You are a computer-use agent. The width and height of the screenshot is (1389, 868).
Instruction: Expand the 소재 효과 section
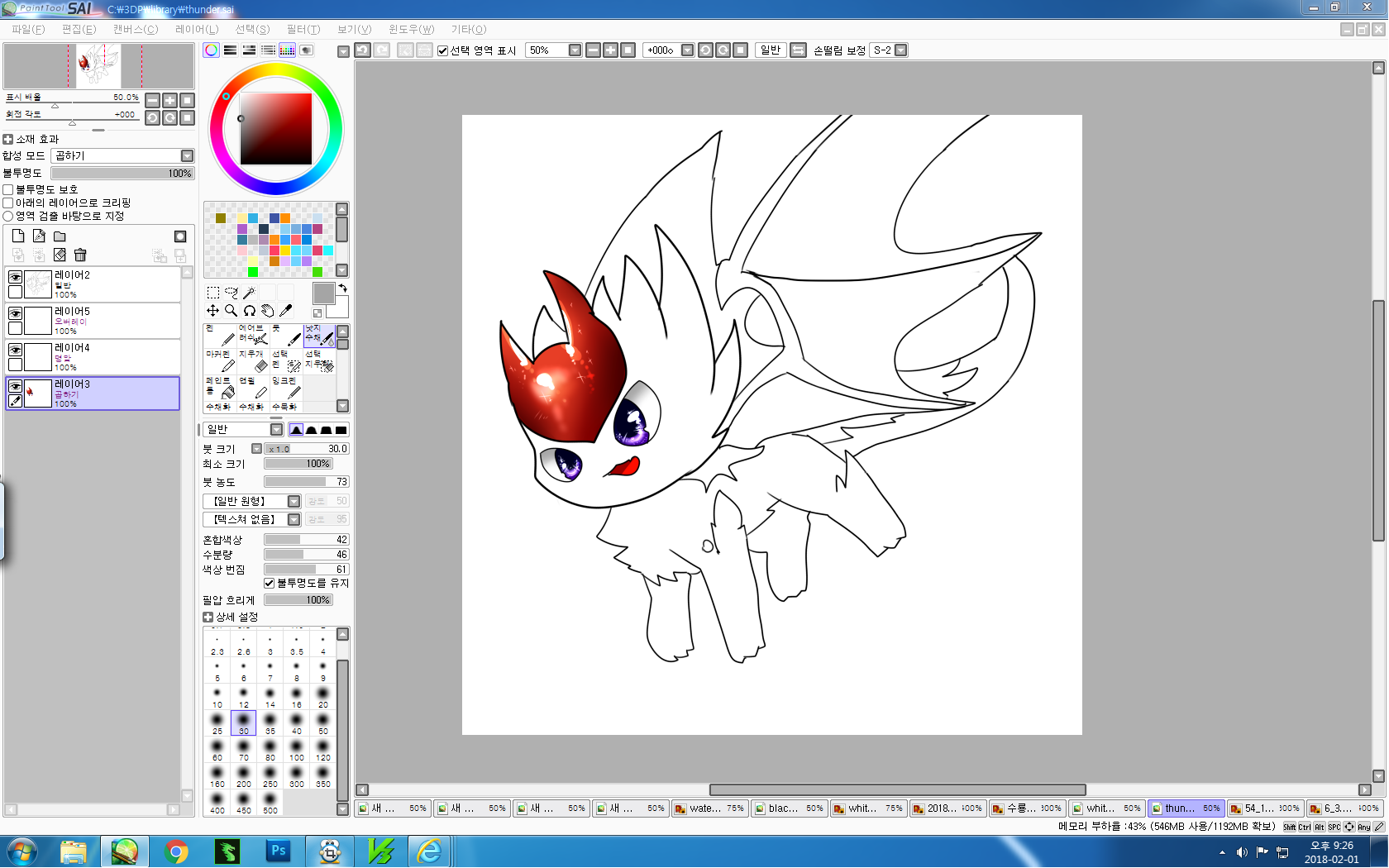(8, 139)
